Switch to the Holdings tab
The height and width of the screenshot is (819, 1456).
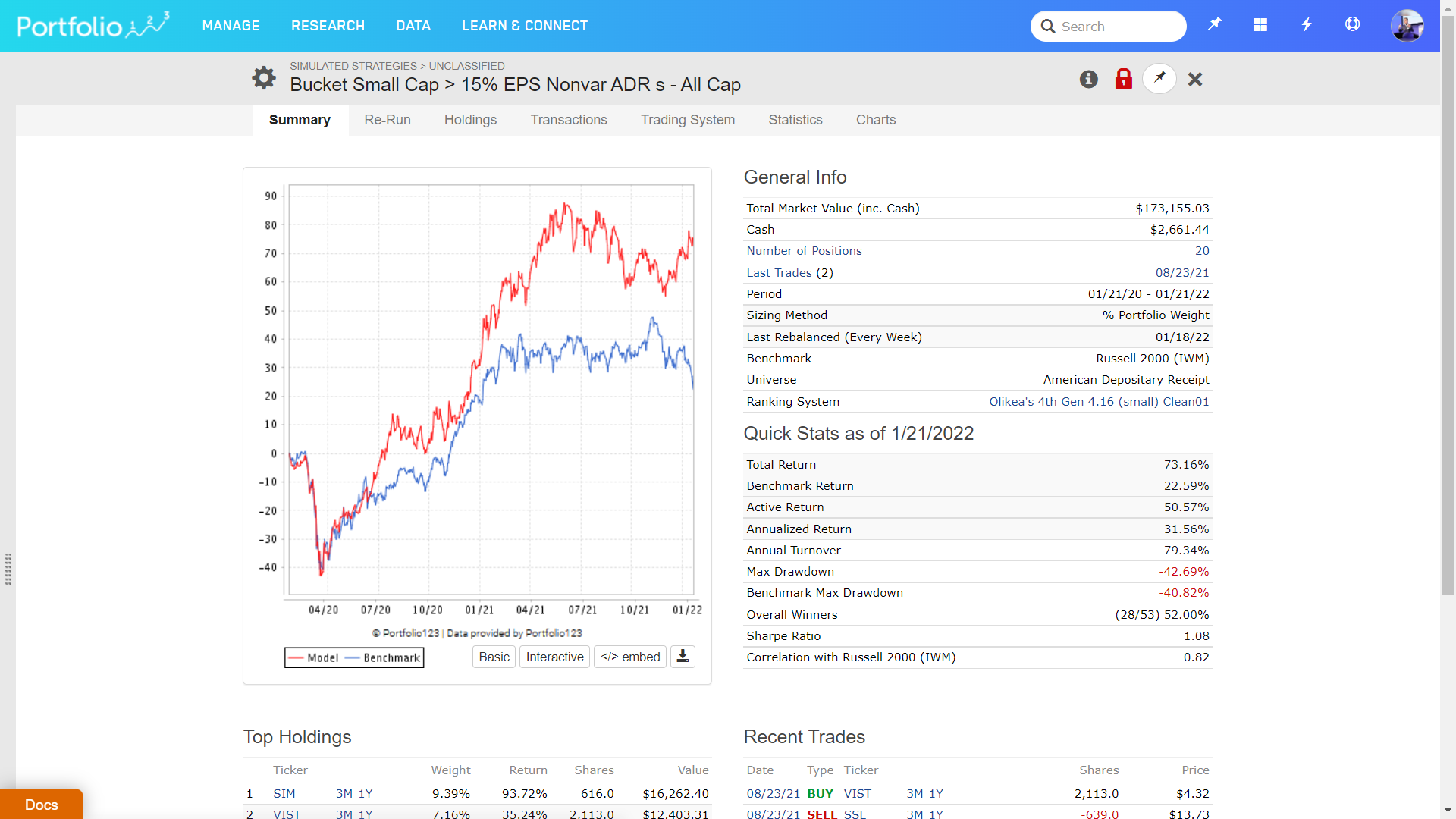tap(470, 120)
